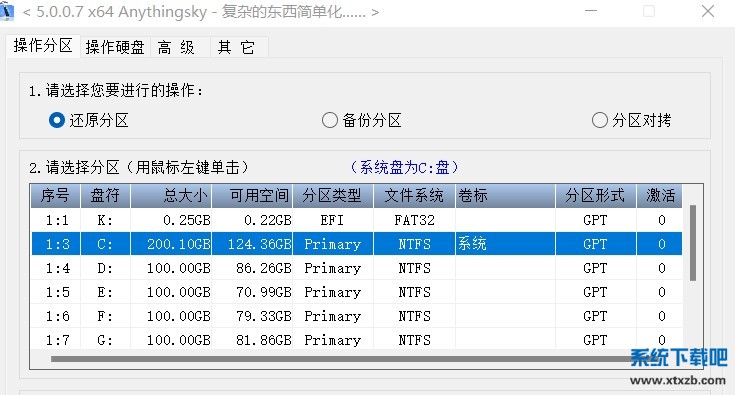Screen dimensions: 735x395
Task: Click the 文件系统 column header
Action: (x=414, y=195)
